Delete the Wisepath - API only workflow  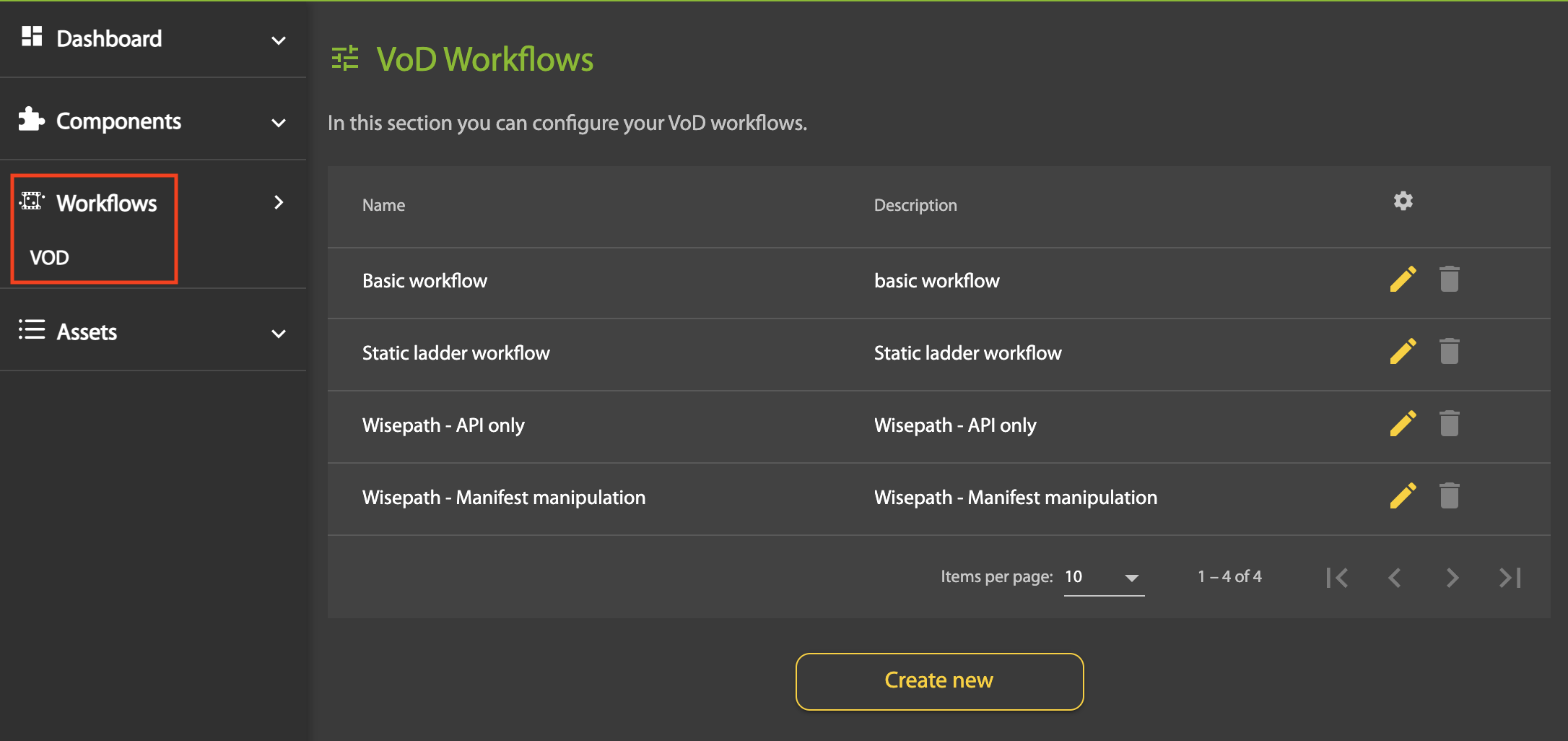click(1449, 424)
